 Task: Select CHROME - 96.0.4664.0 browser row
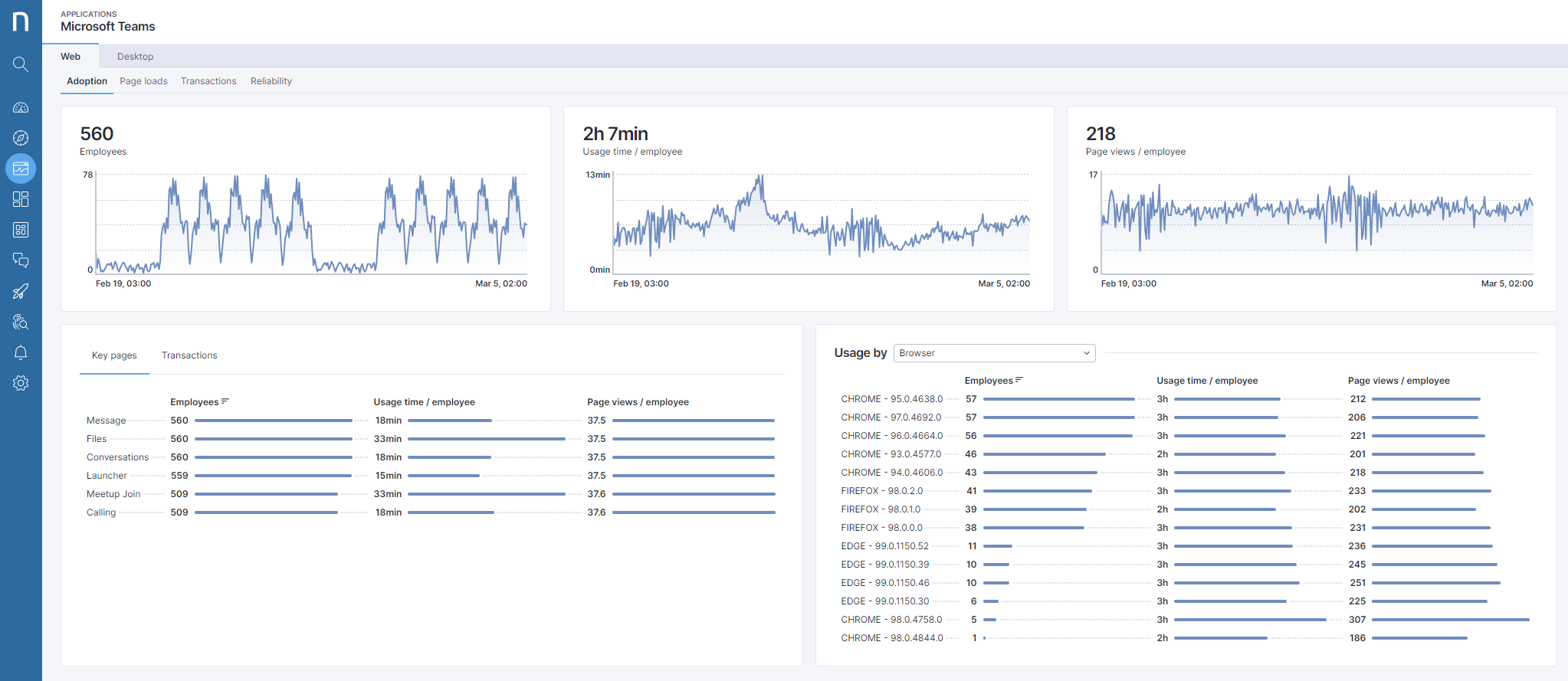[1186, 436]
